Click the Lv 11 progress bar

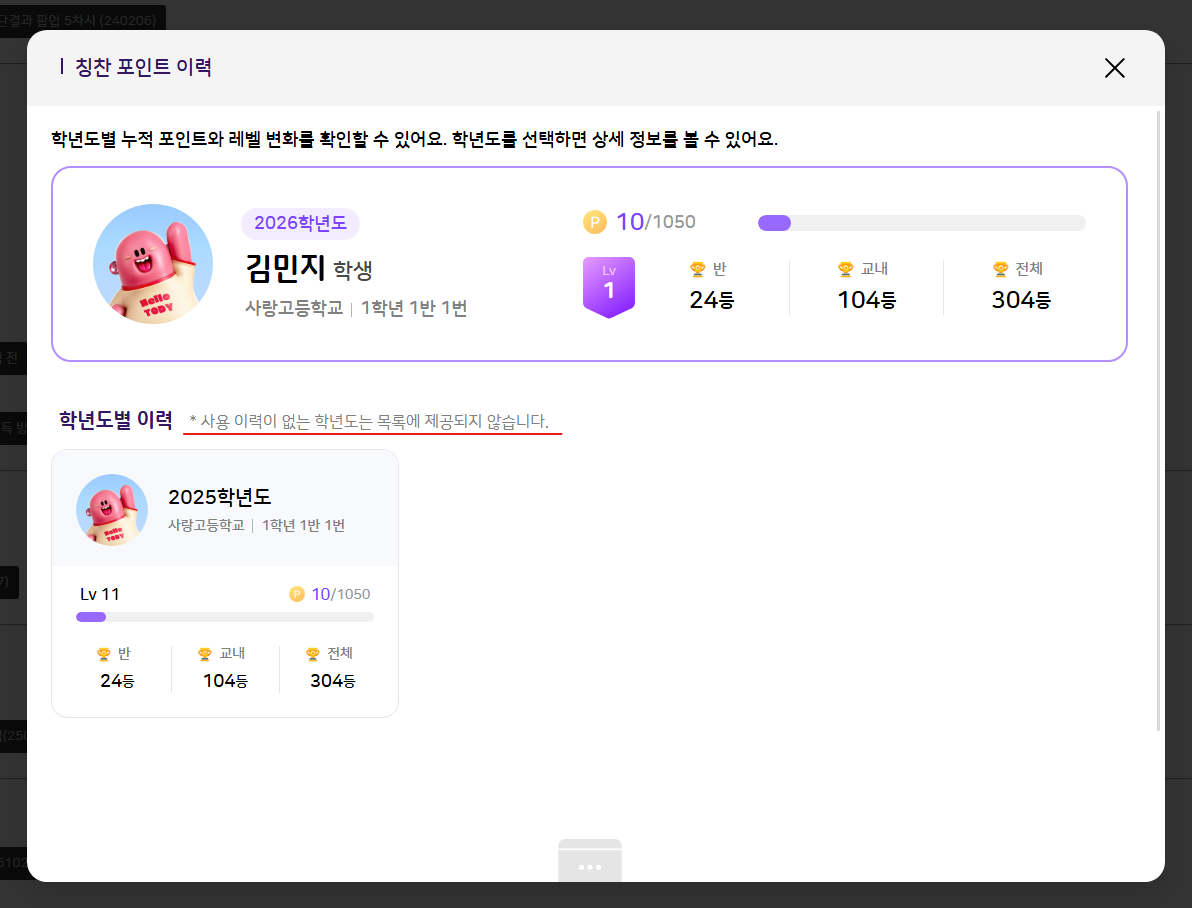(x=225, y=617)
